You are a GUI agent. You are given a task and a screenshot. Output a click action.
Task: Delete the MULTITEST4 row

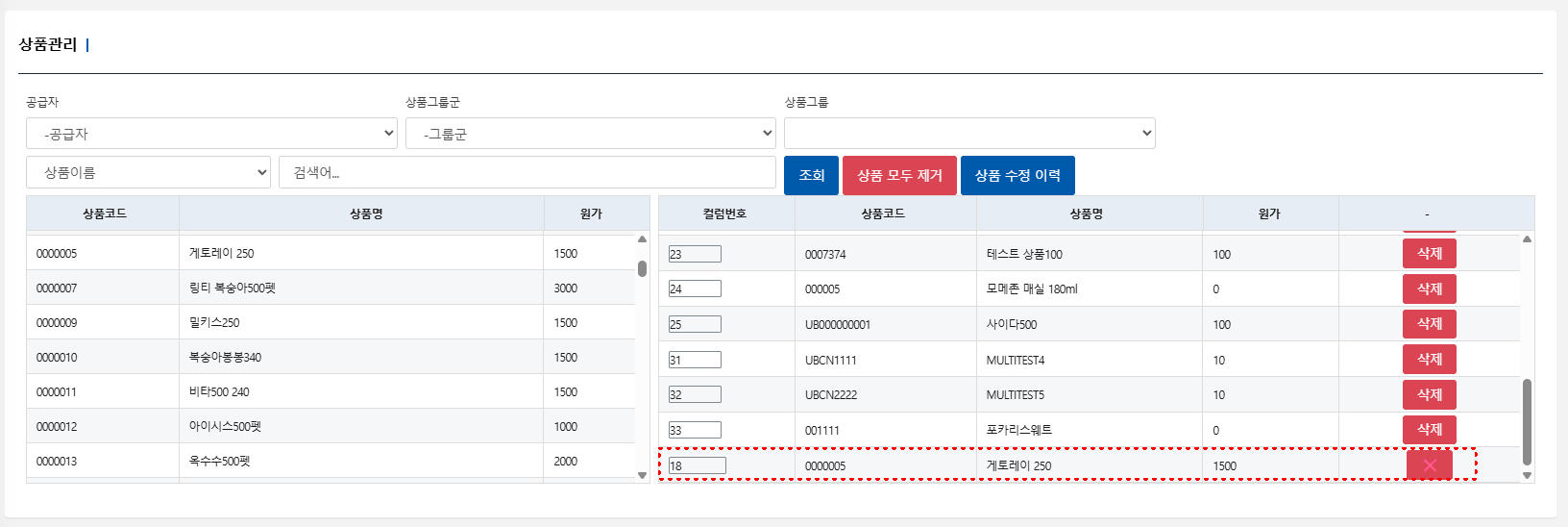coord(1430,359)
